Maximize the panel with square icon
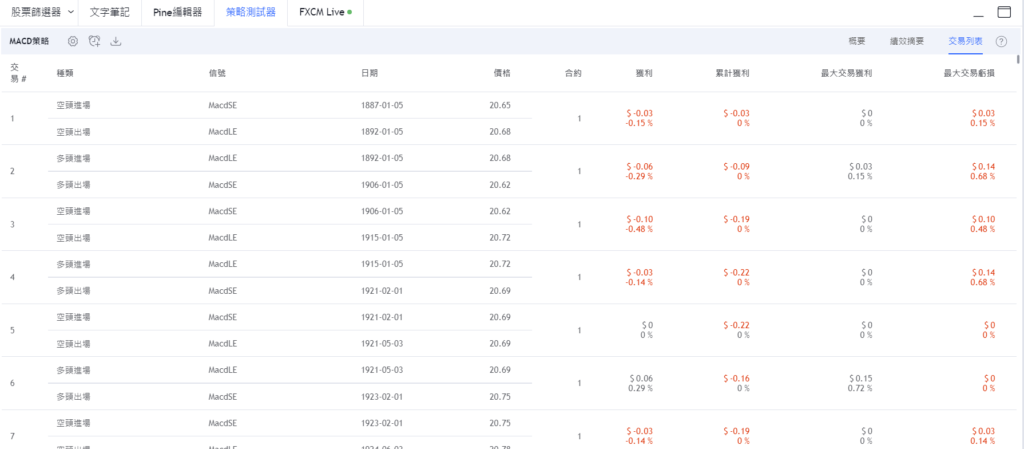 tap(1005, 13)
